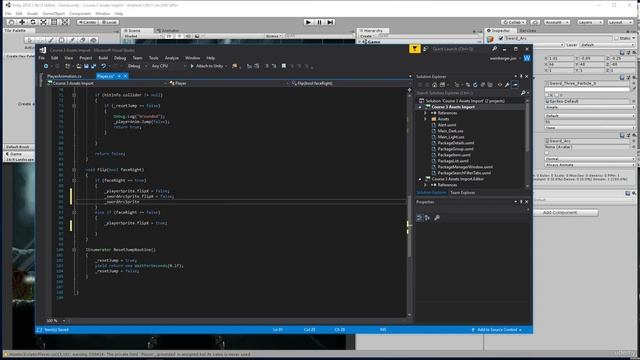Toggle Unity Local rotation button
Viewport: 640px width, 360px height.
click(109, 22)
